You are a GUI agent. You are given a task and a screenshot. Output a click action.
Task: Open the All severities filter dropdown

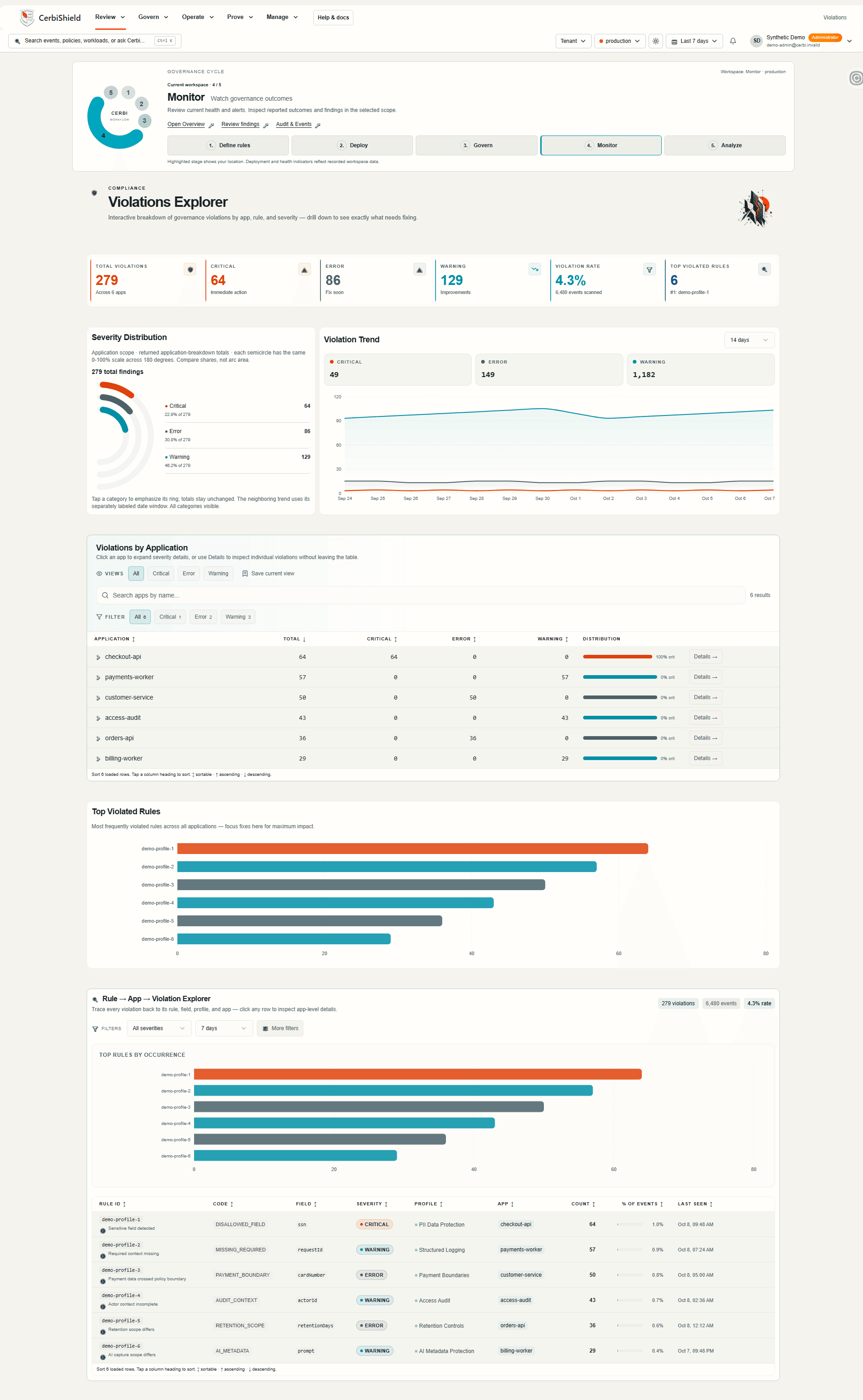159,1028
